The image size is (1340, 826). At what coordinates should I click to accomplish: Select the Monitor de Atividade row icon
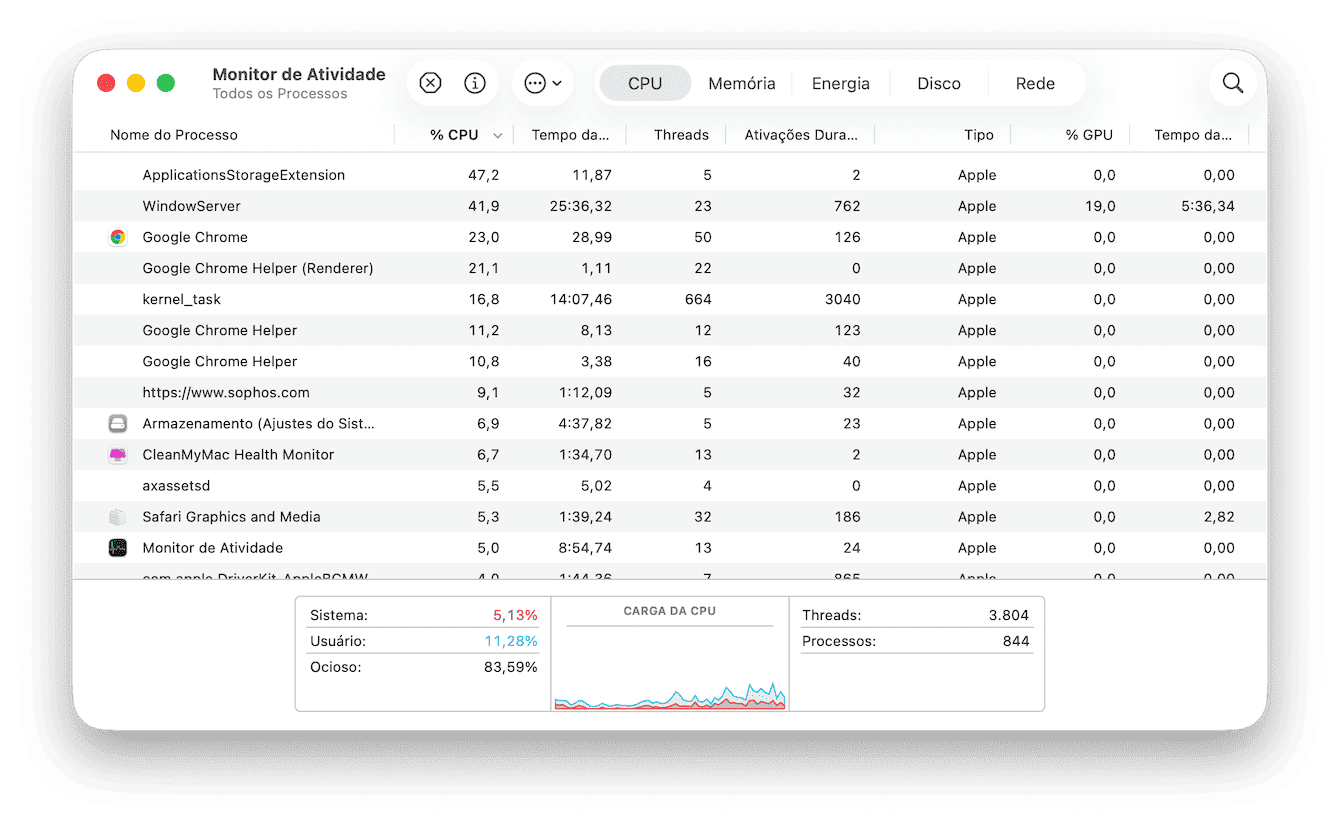[118, 547]
